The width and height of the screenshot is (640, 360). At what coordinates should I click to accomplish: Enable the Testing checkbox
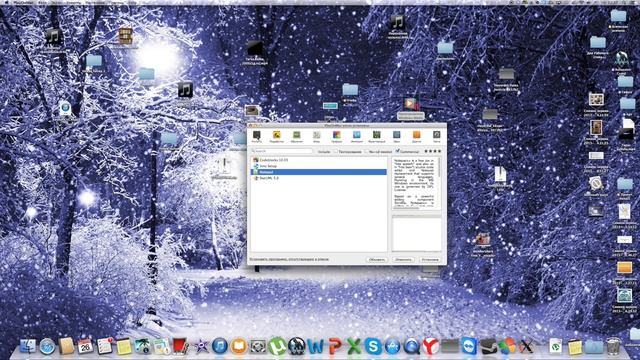(336, 151)
